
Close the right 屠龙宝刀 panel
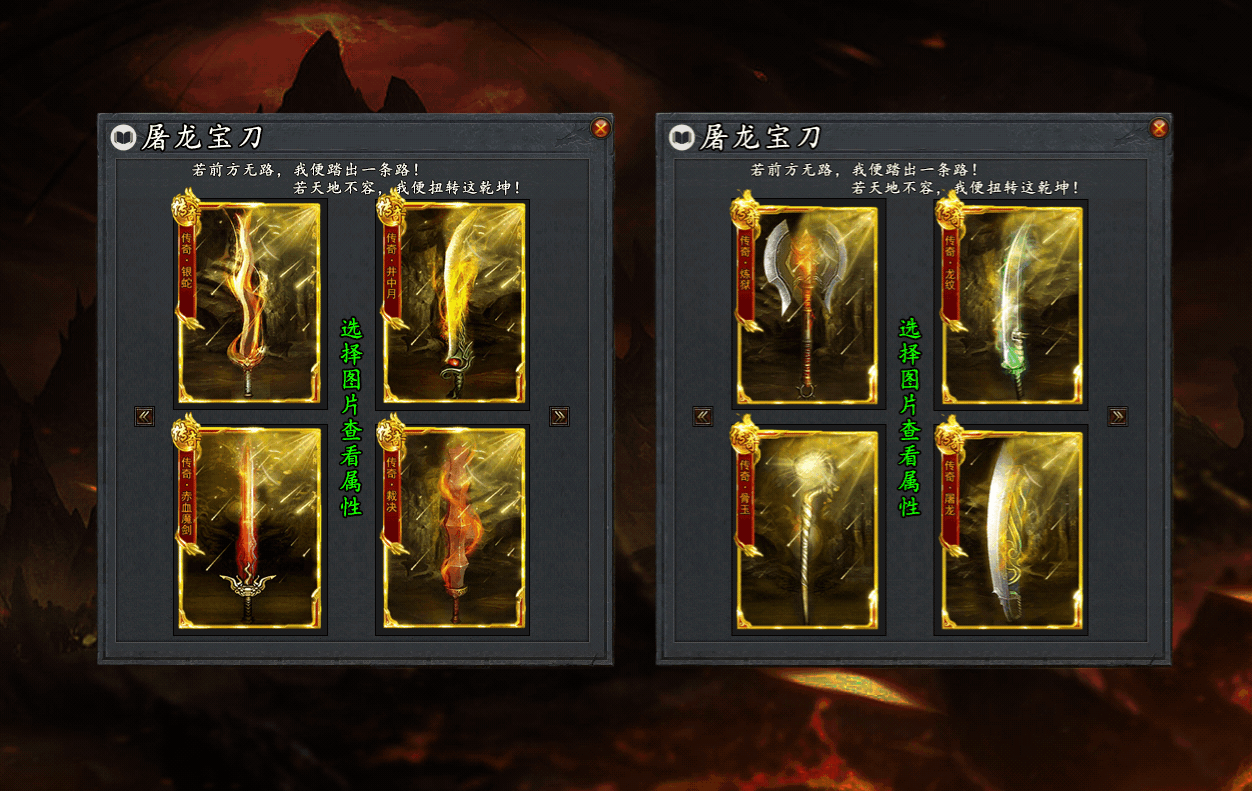(1159, 128)
